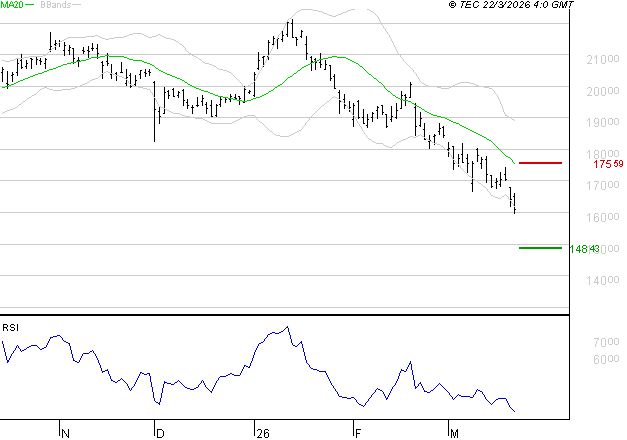The image size is (627, 440).
Task: Click the 19000 price axis label
Action: click(x=603, y=122)
